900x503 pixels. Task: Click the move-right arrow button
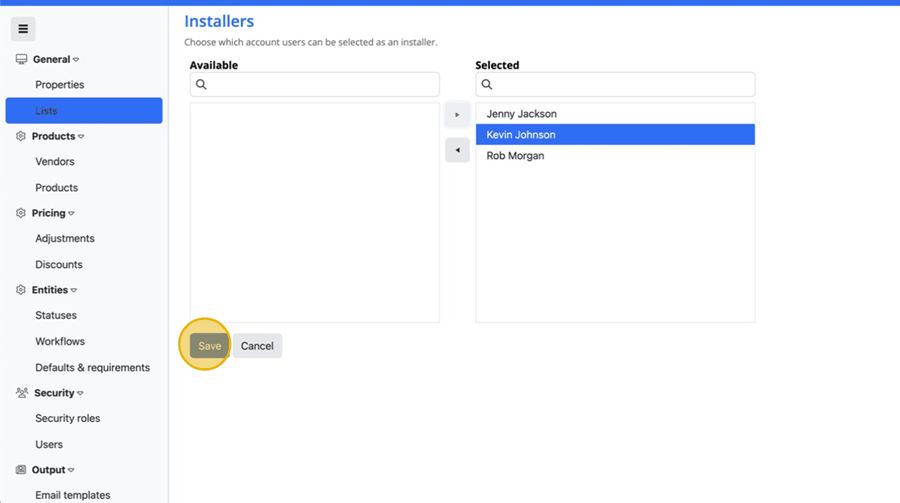[457, 115]
